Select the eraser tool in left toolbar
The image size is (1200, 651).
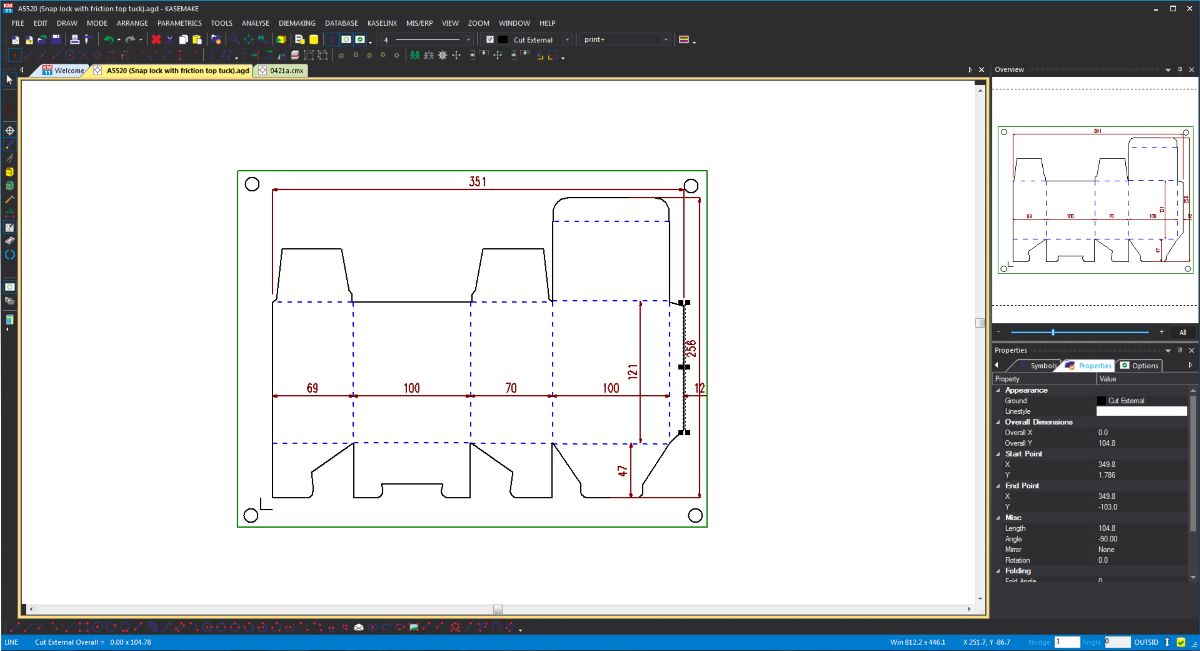[10, 241]
